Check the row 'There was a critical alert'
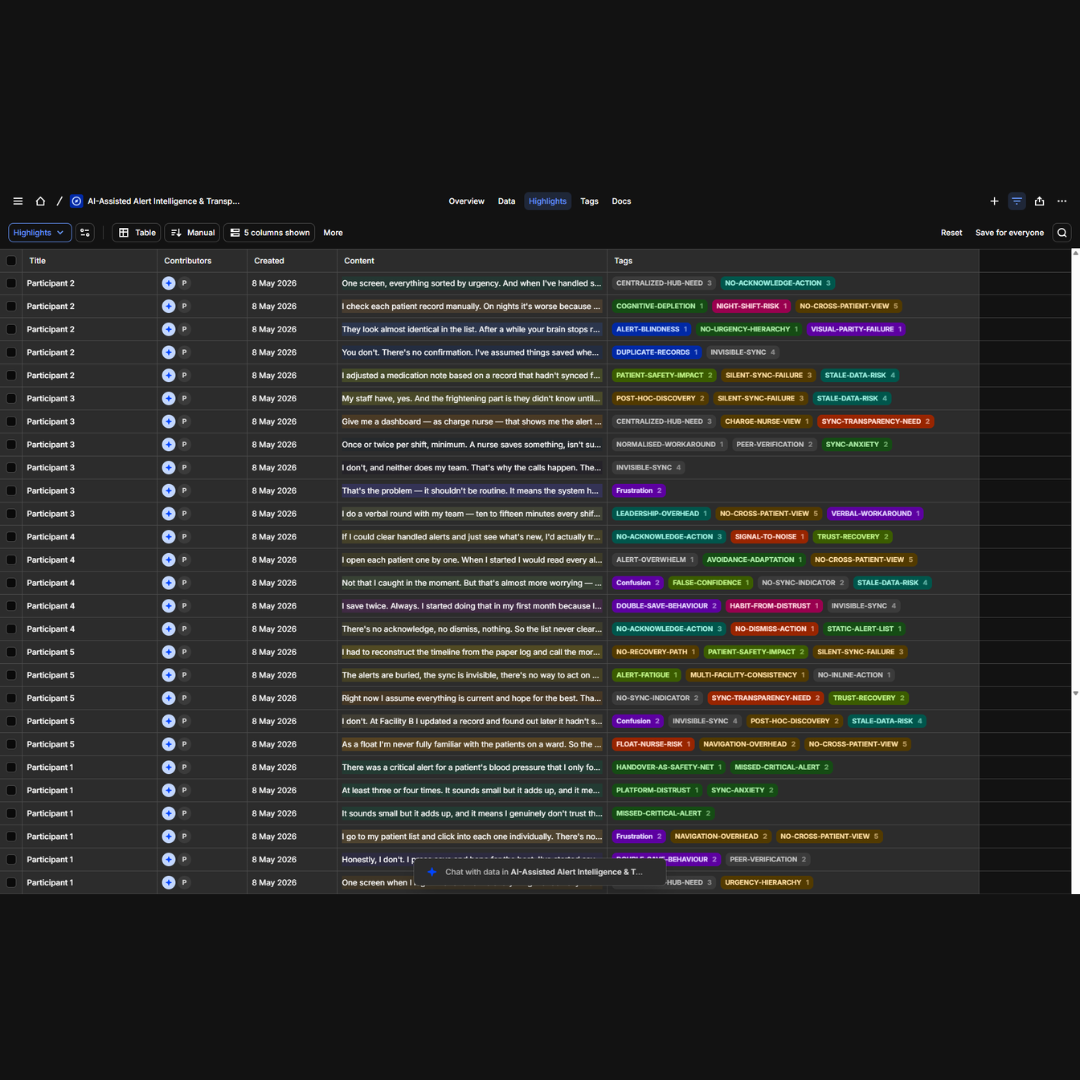Image resolution: width=1080 pixels, height=1080 pixels. (x=11, y=767)
